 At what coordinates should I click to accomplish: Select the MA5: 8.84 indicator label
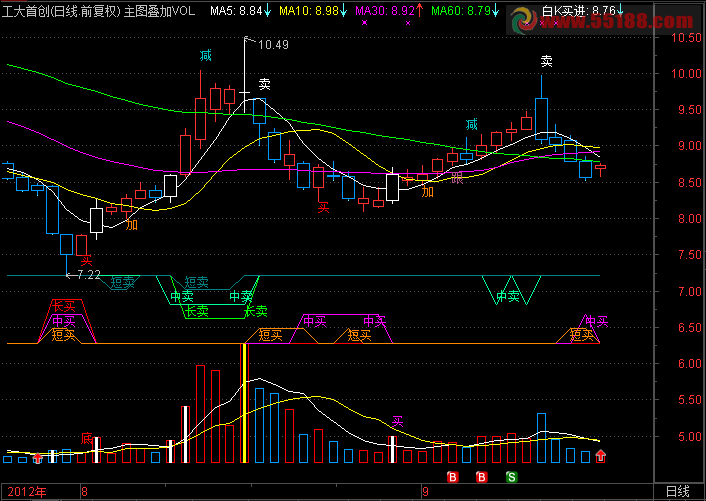pyautogui.click(x=236, y=10)
